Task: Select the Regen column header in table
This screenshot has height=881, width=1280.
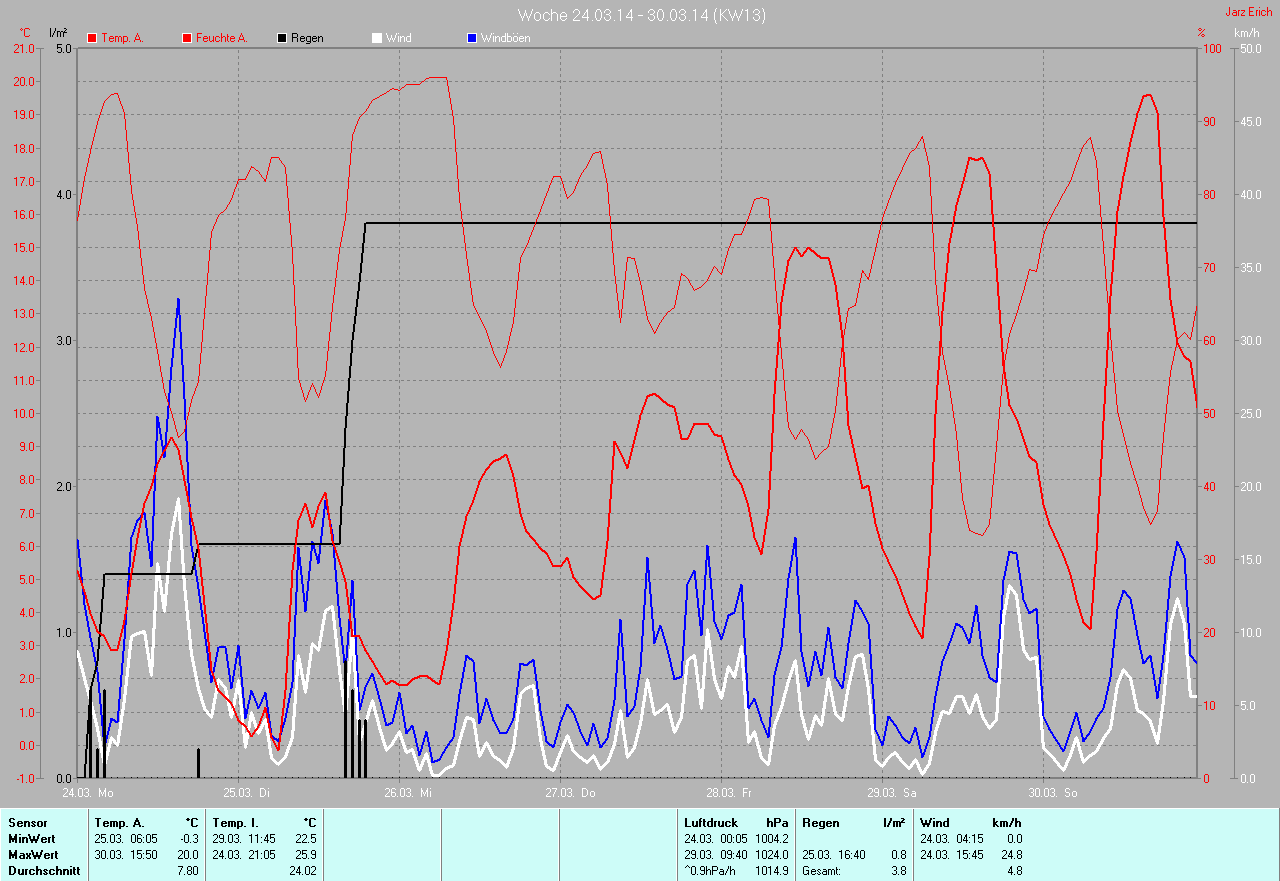Action: (822, 823)
